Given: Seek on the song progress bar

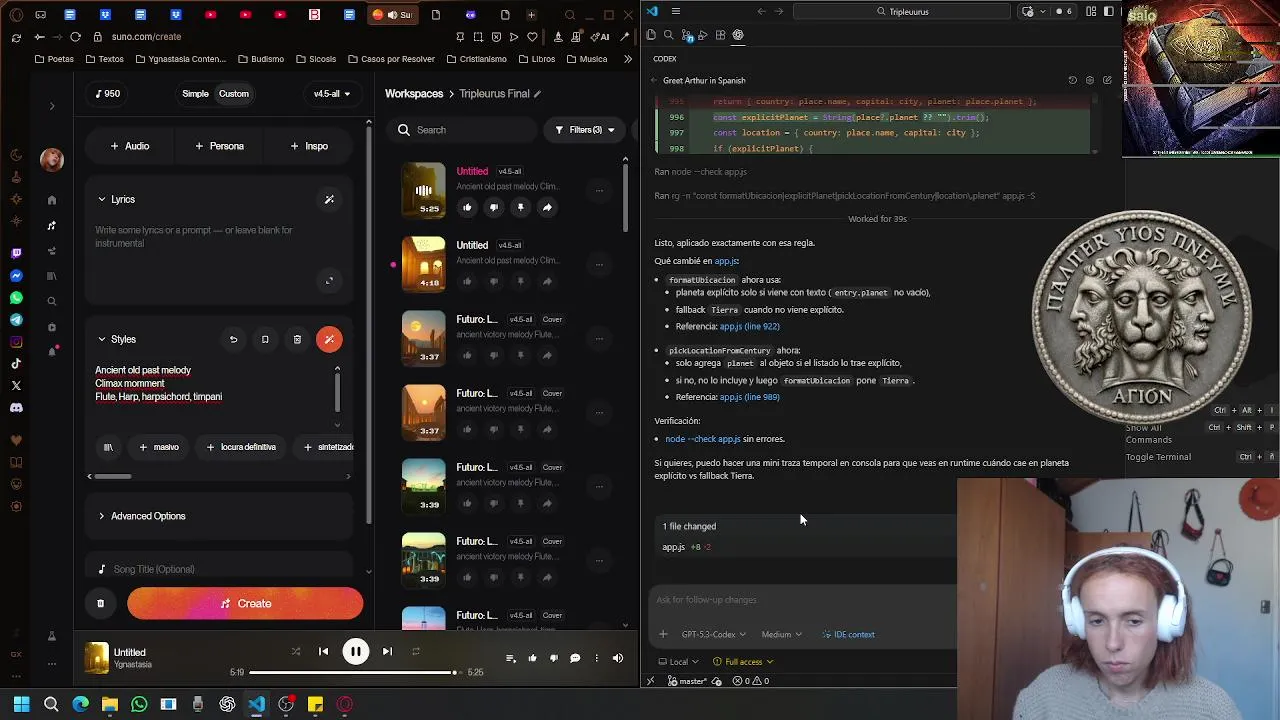Looking at the screenshot, I should [354, 672].
